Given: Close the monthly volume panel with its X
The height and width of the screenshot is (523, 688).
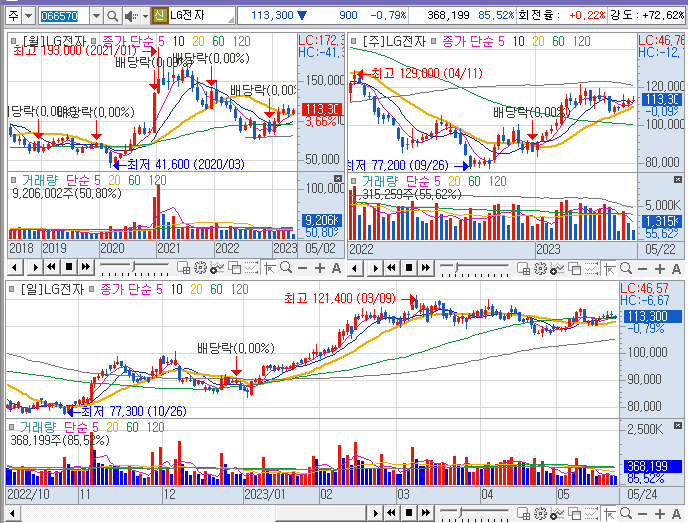Looking at the screenshot, I should 337,179.
